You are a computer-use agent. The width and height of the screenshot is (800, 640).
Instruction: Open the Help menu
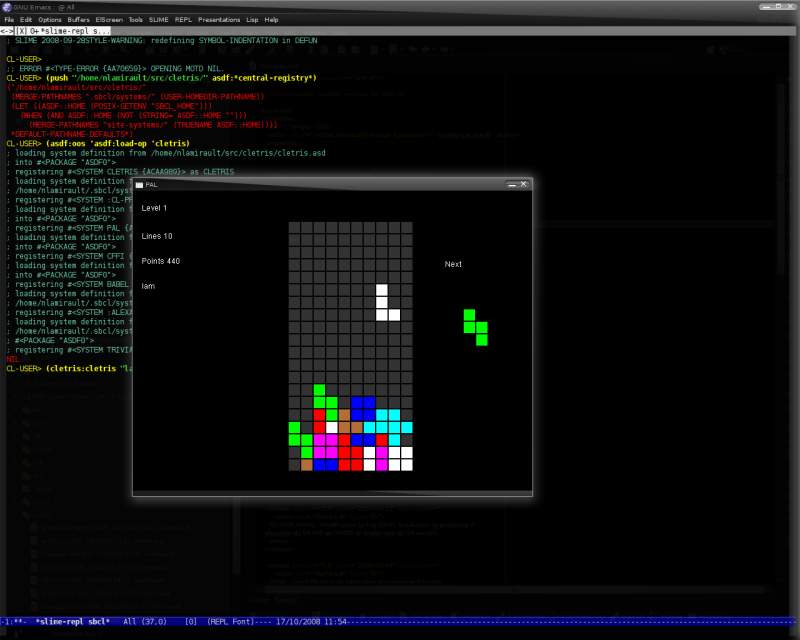point(271,20)
